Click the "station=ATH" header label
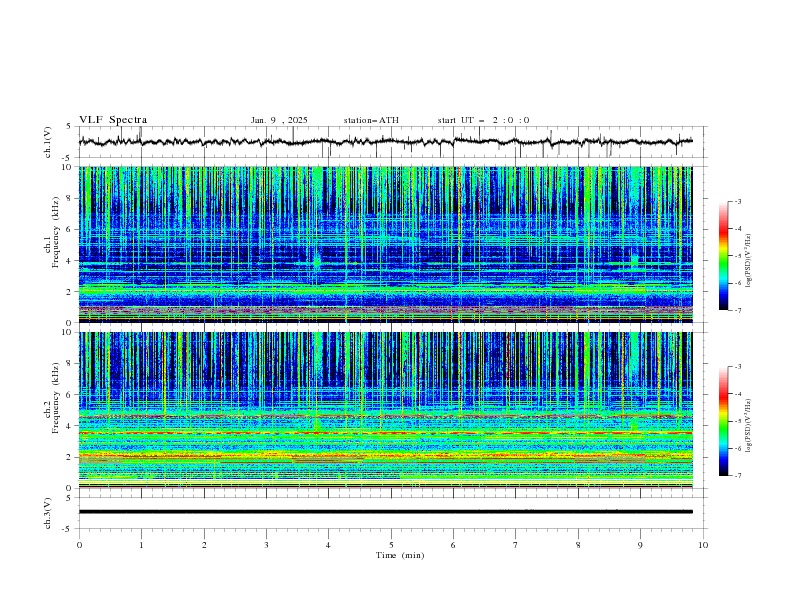 pos(371,120)
